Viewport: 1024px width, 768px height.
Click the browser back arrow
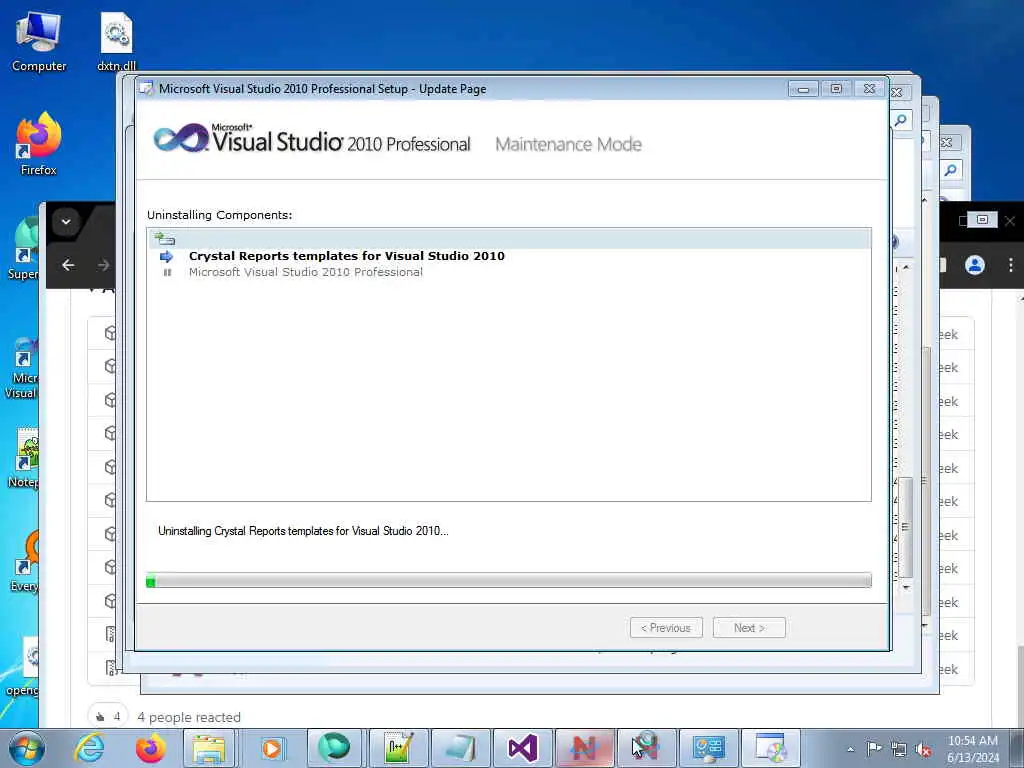click(x=68, y=265)
